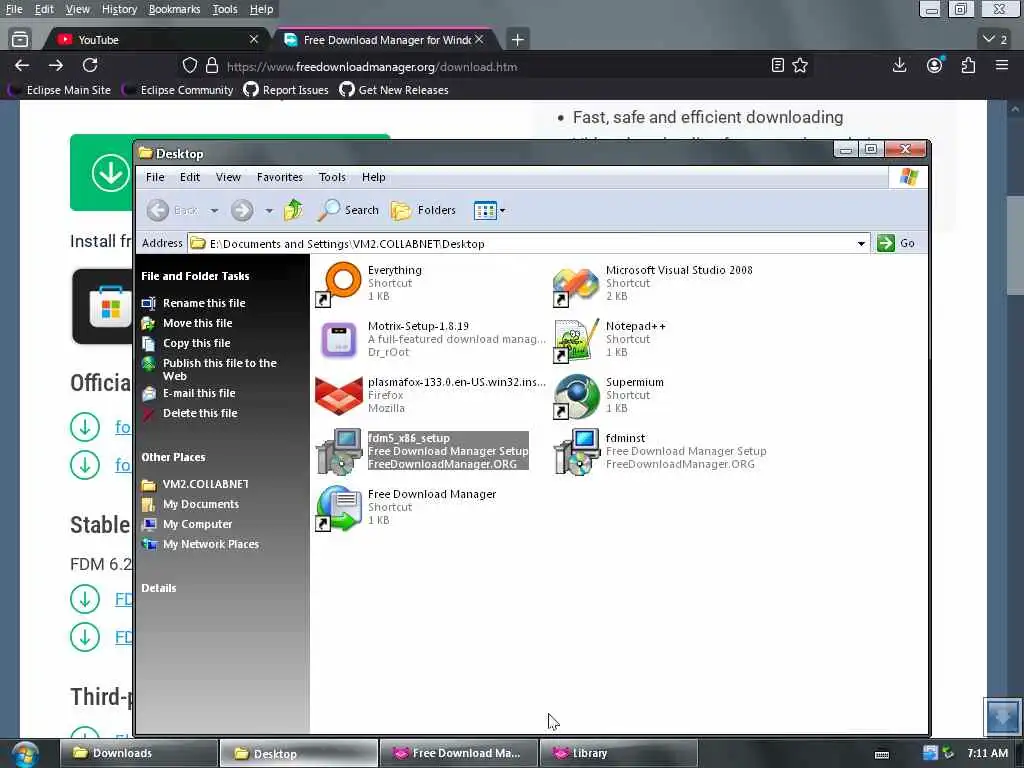The image size is (1024, 768).
Task: Open My Documents under Other Places
Action: pyautogui.click(x=200, y=504)
